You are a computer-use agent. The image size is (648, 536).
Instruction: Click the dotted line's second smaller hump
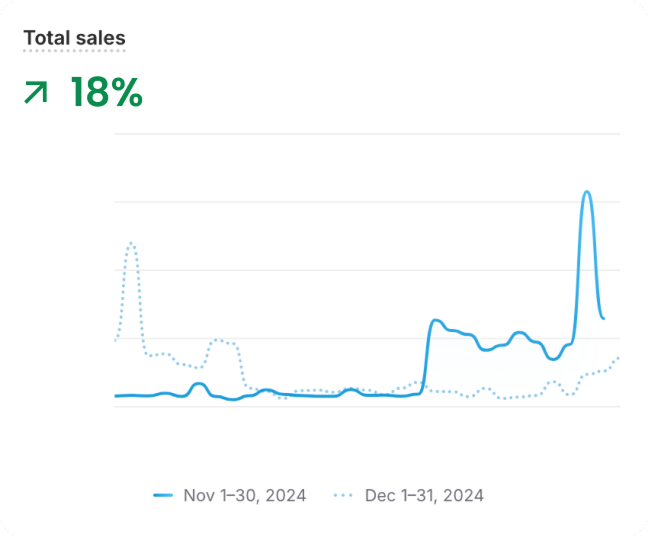(220, 341)
